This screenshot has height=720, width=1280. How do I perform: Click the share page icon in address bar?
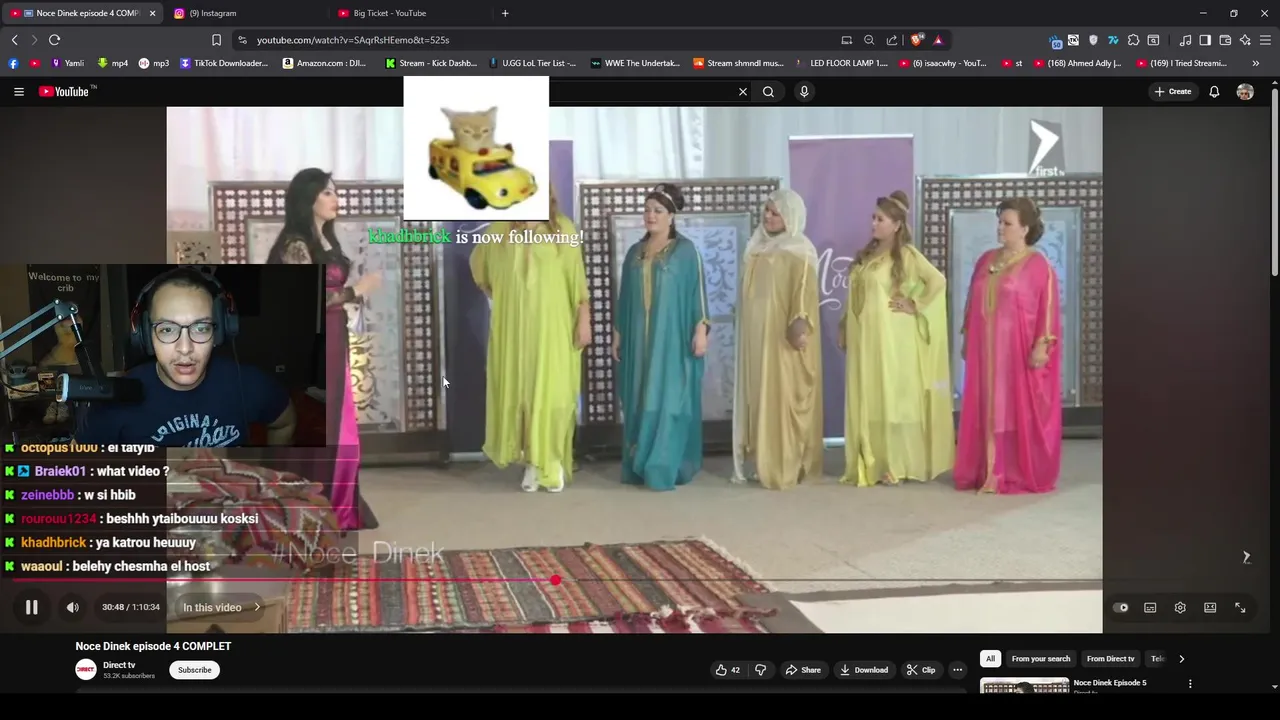[x=892, y=40]
